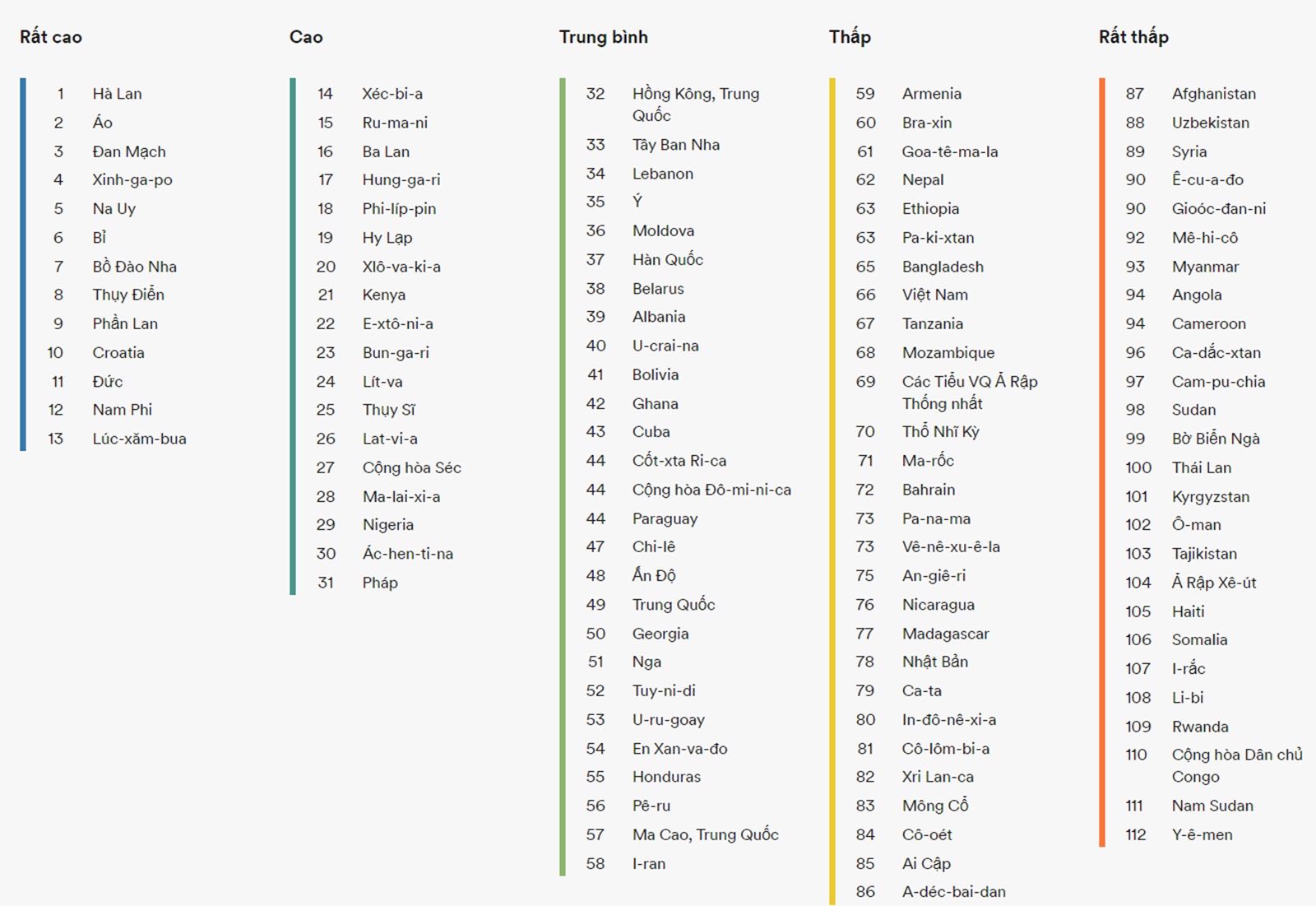Viewport: 1316px width, 906px height.
Task: Click the yellow bar beside Thấp list
Action: click(832, 494)
